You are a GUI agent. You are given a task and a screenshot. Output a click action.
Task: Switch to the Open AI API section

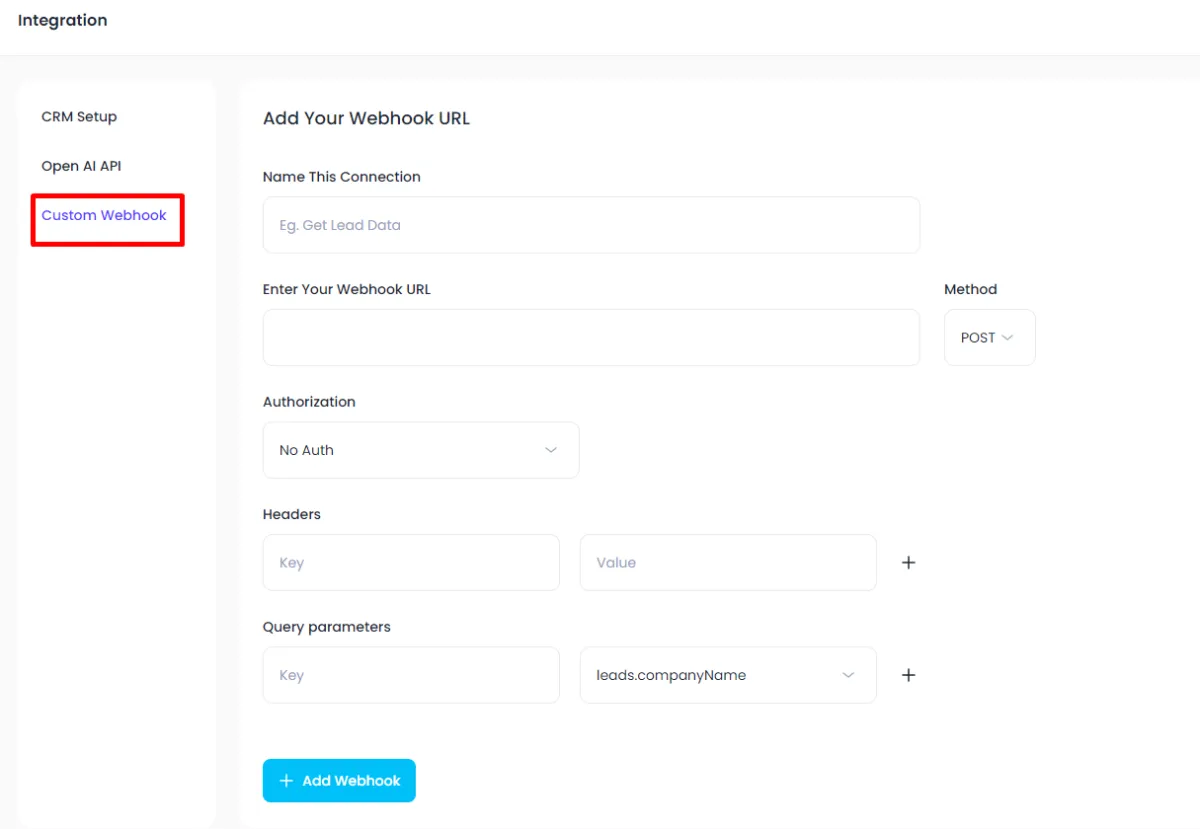81,166
